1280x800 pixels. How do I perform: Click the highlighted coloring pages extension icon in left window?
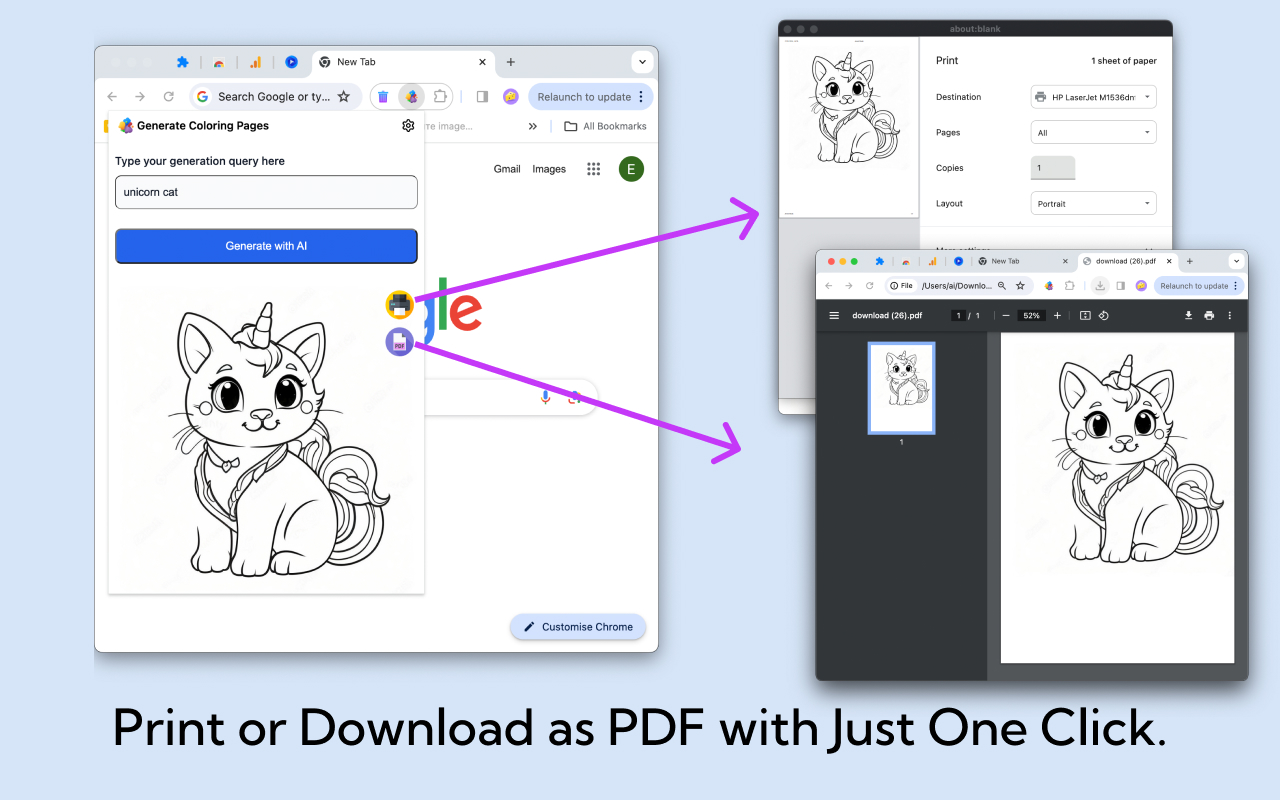pyautogui.click(x=411, y=97)
